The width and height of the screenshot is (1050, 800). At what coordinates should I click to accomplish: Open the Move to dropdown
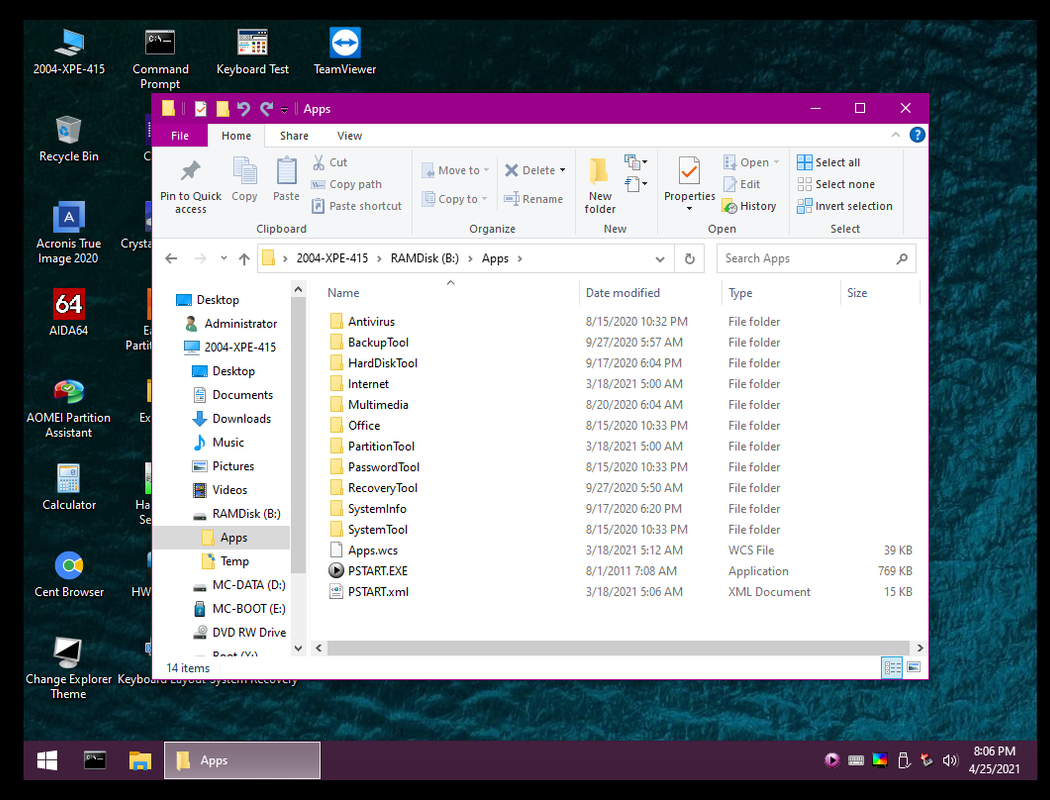point(455,170)
